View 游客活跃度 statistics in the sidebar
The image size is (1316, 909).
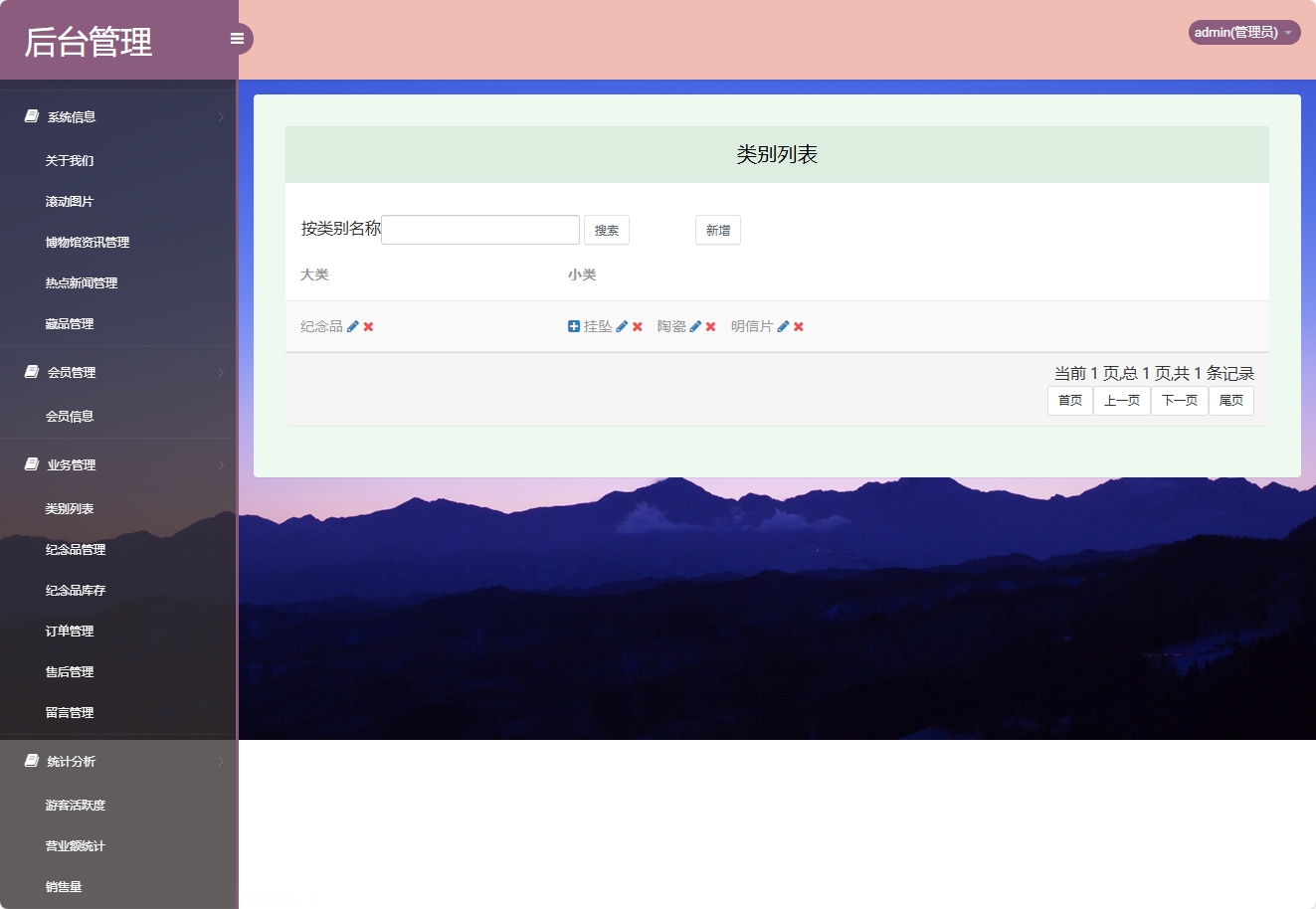(x=76, y=806)
